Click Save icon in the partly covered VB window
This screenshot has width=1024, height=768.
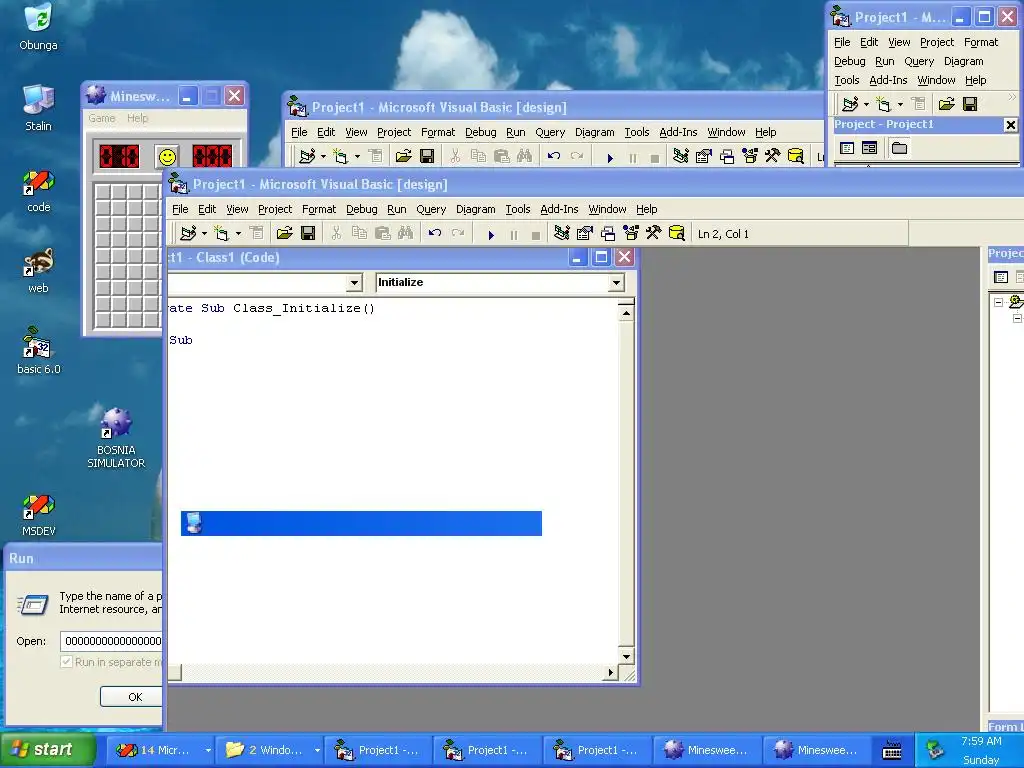427,156
